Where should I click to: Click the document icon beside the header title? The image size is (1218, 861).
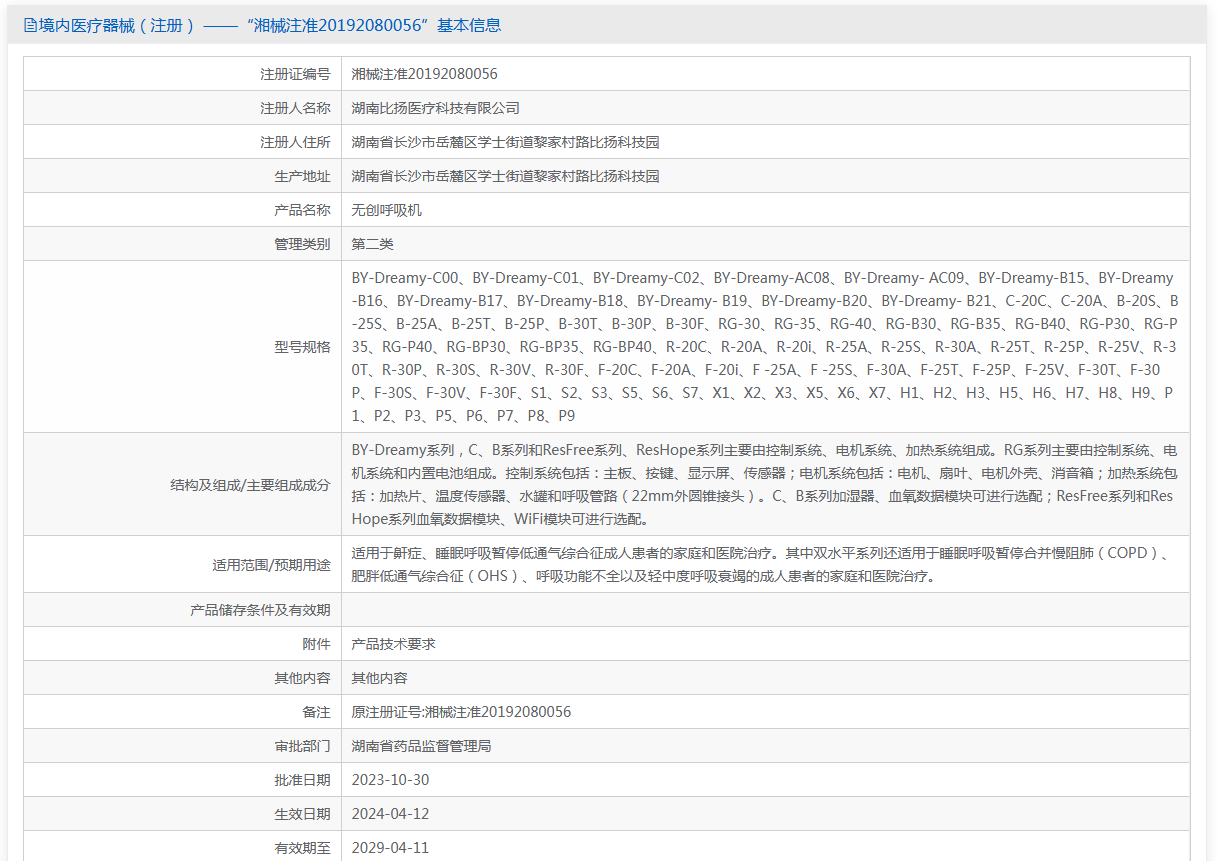point(30,26)
